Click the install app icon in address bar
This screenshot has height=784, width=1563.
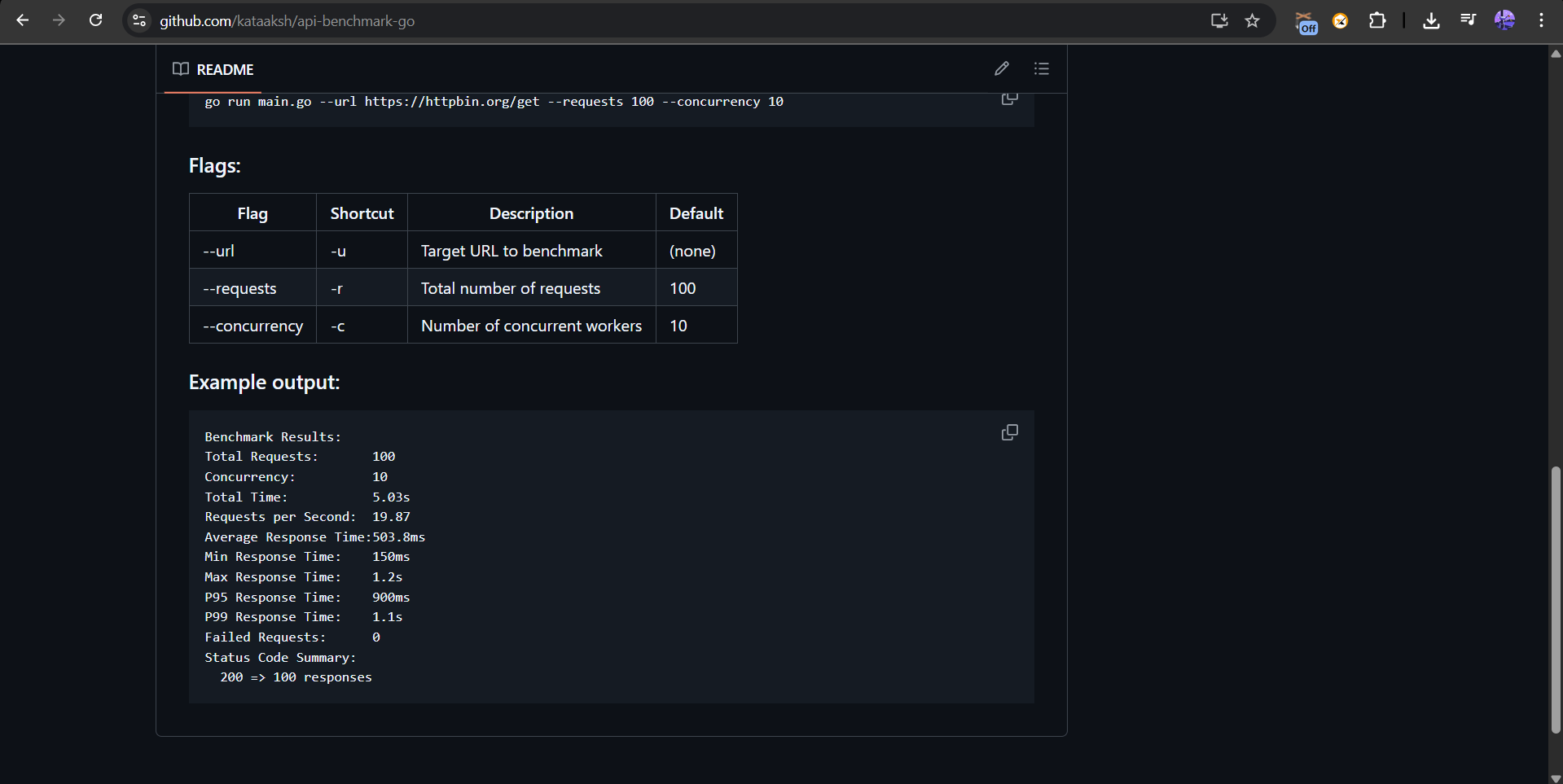1218,20
